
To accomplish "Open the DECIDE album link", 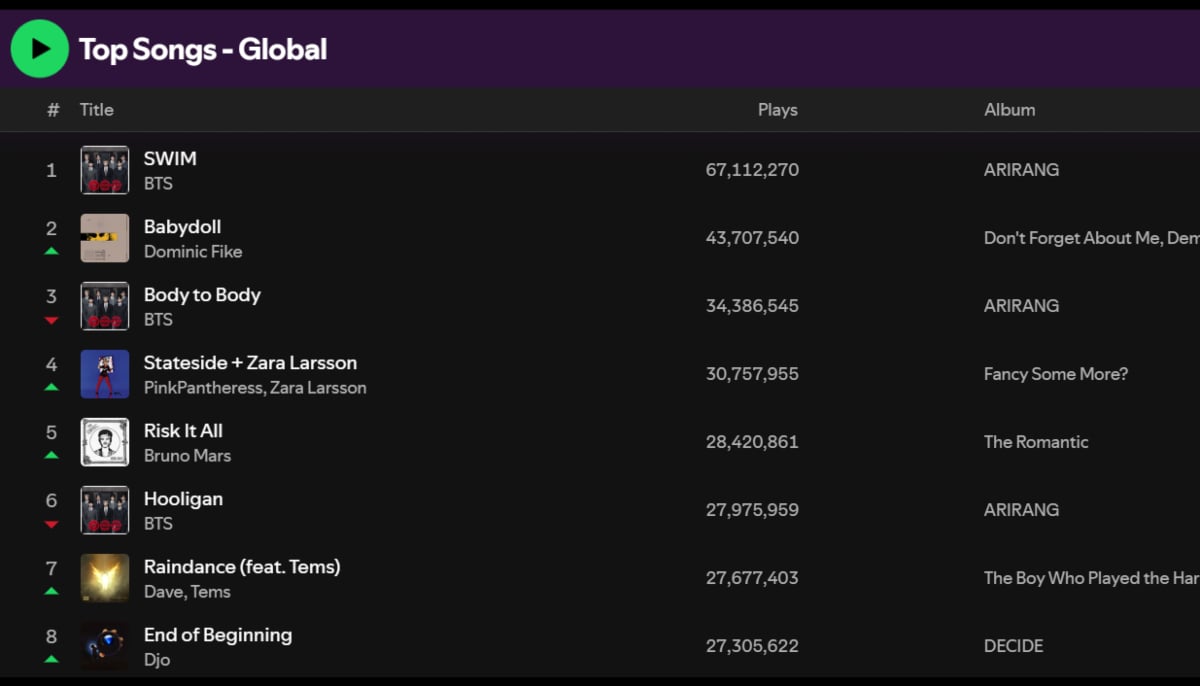I will [1013, 646].
